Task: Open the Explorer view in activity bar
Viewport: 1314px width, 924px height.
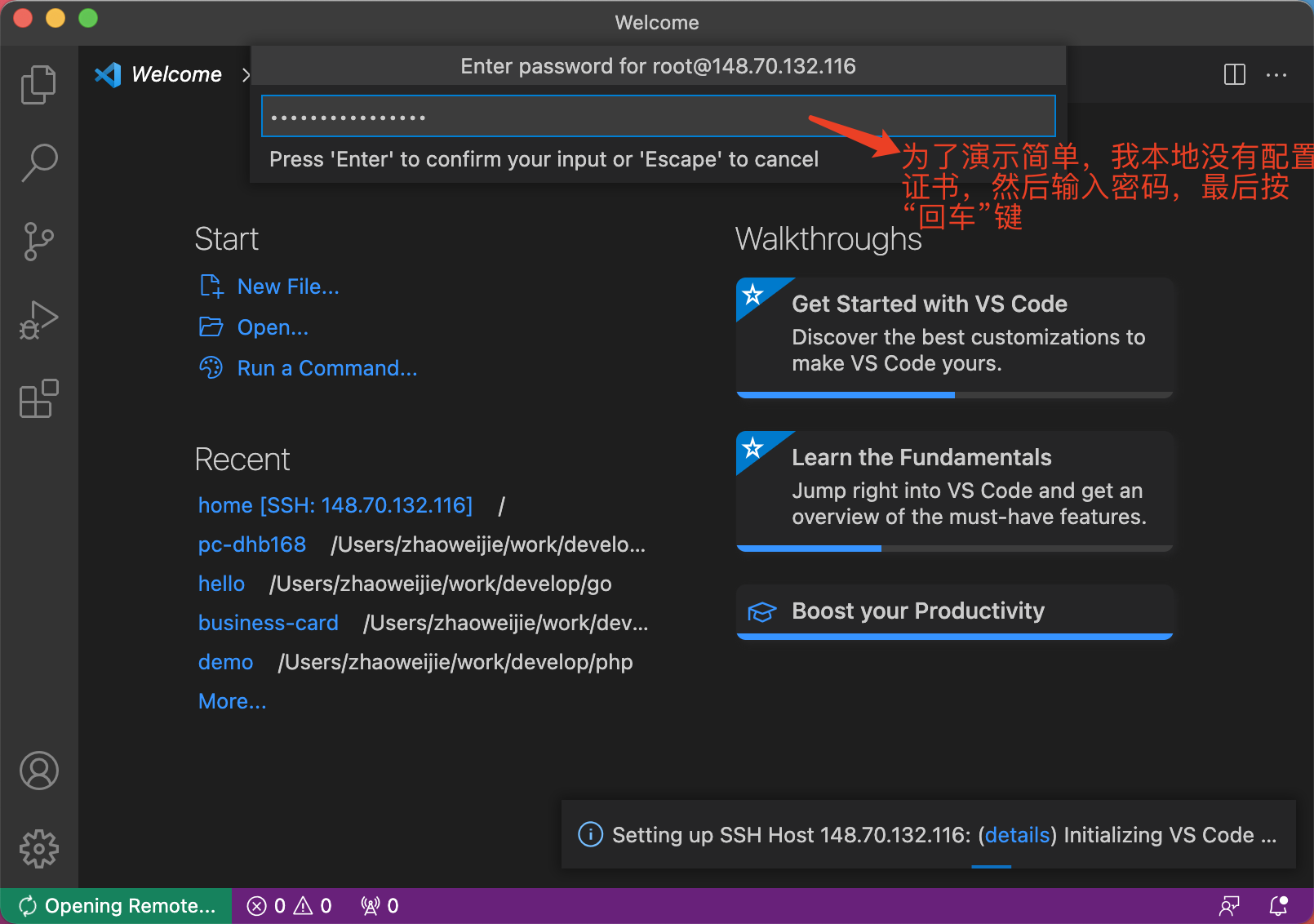Action: tap(38, 84)
